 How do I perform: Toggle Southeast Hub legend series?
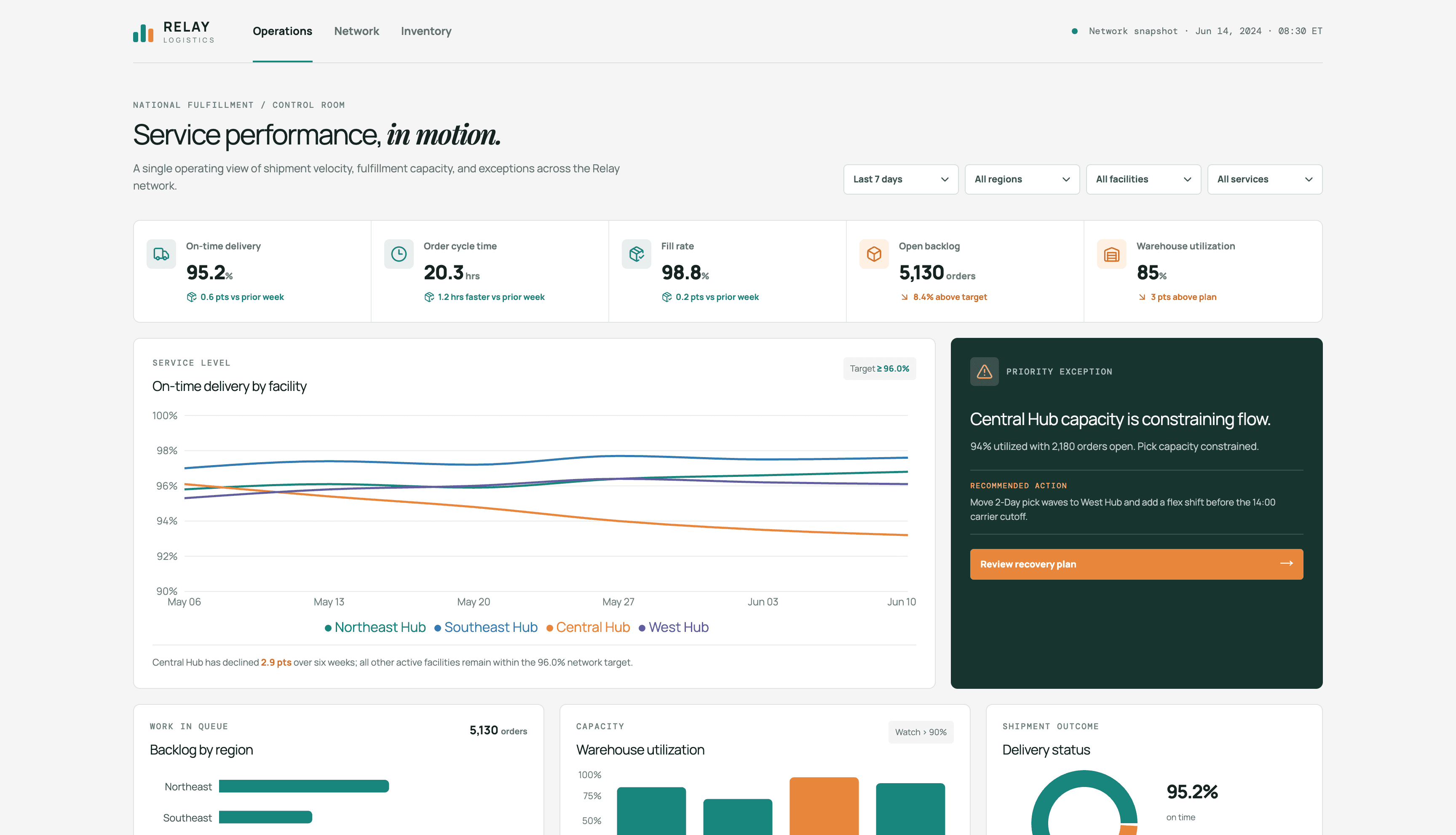click(x=486, y=627)
